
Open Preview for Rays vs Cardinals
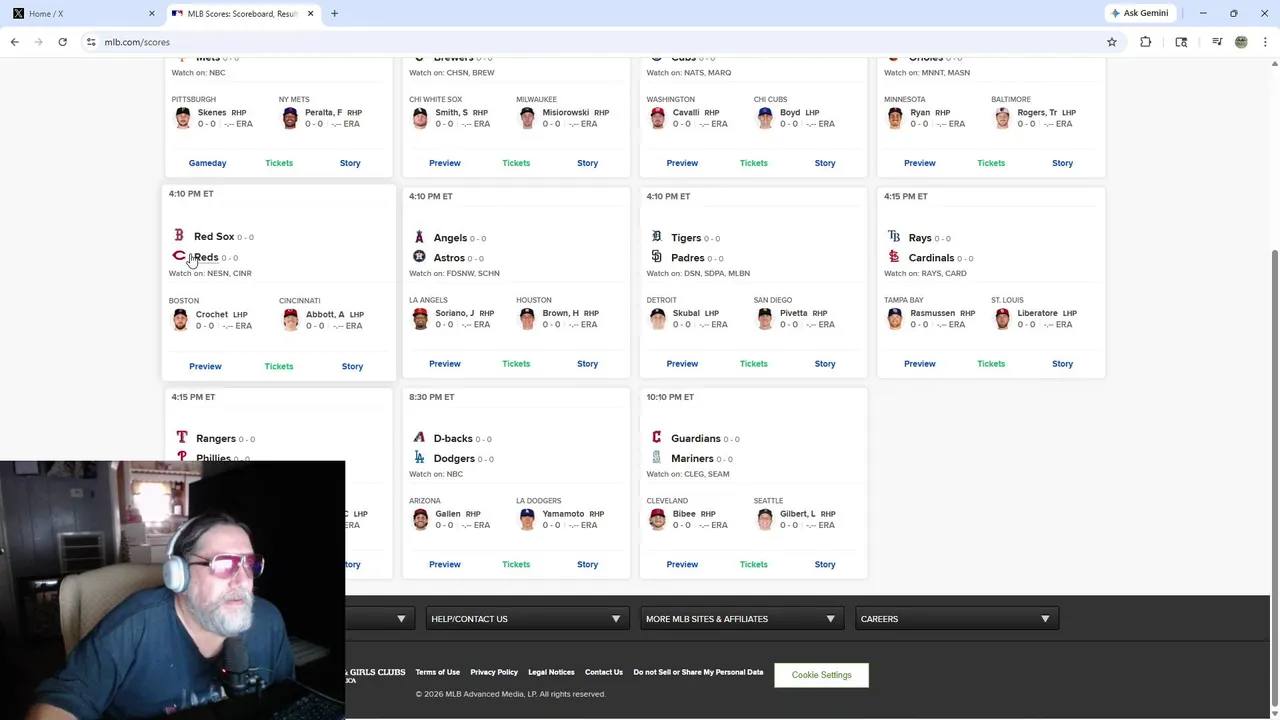[x=920, y=364]
